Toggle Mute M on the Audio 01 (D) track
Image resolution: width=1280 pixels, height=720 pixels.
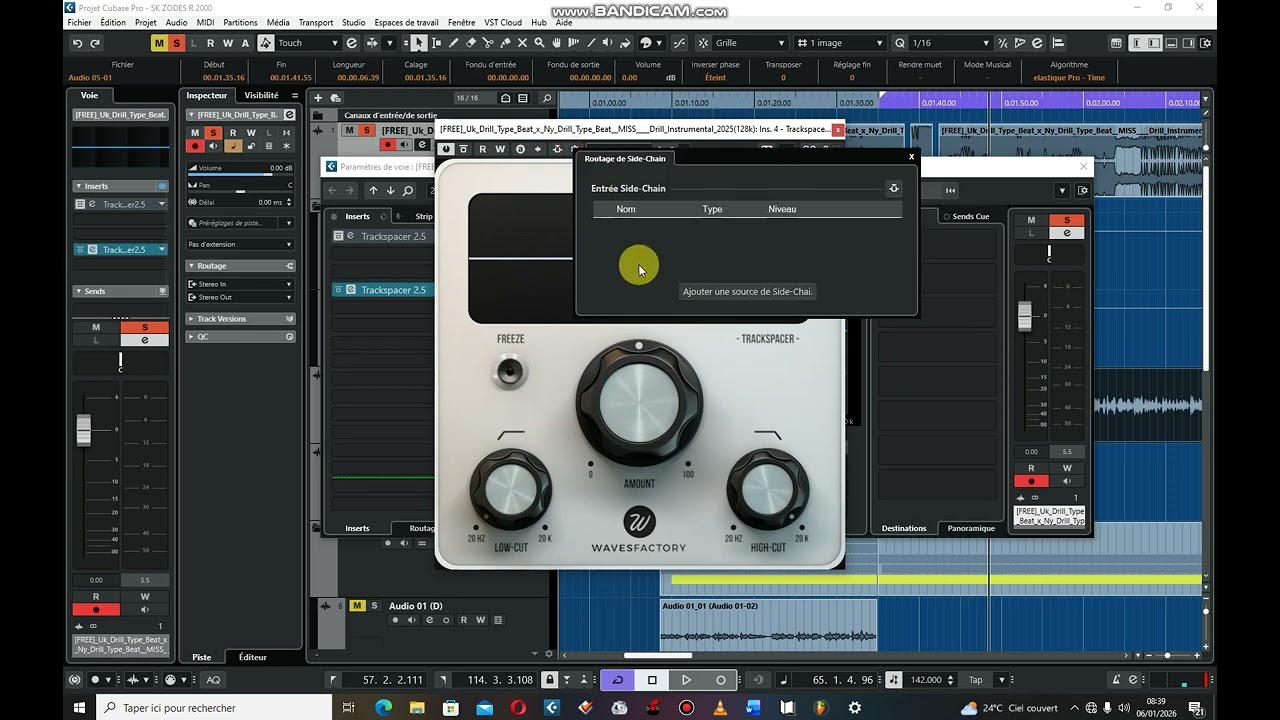(357, 606)
